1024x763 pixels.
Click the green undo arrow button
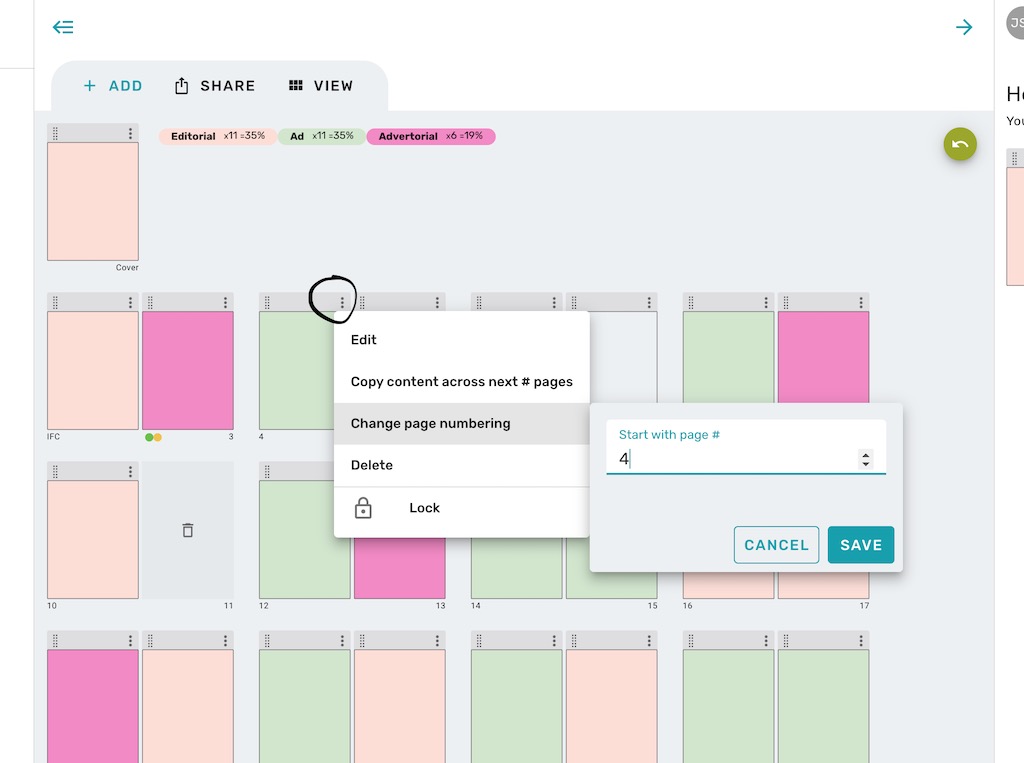pos(959,144)
